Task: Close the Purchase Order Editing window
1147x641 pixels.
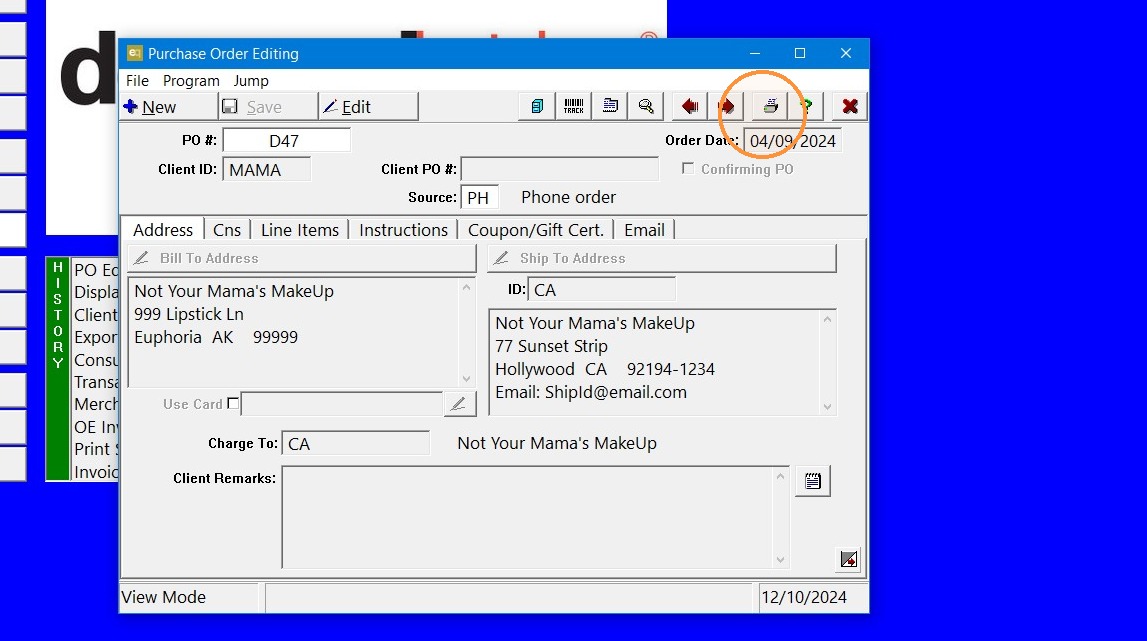Action: (x=846, y=53)
